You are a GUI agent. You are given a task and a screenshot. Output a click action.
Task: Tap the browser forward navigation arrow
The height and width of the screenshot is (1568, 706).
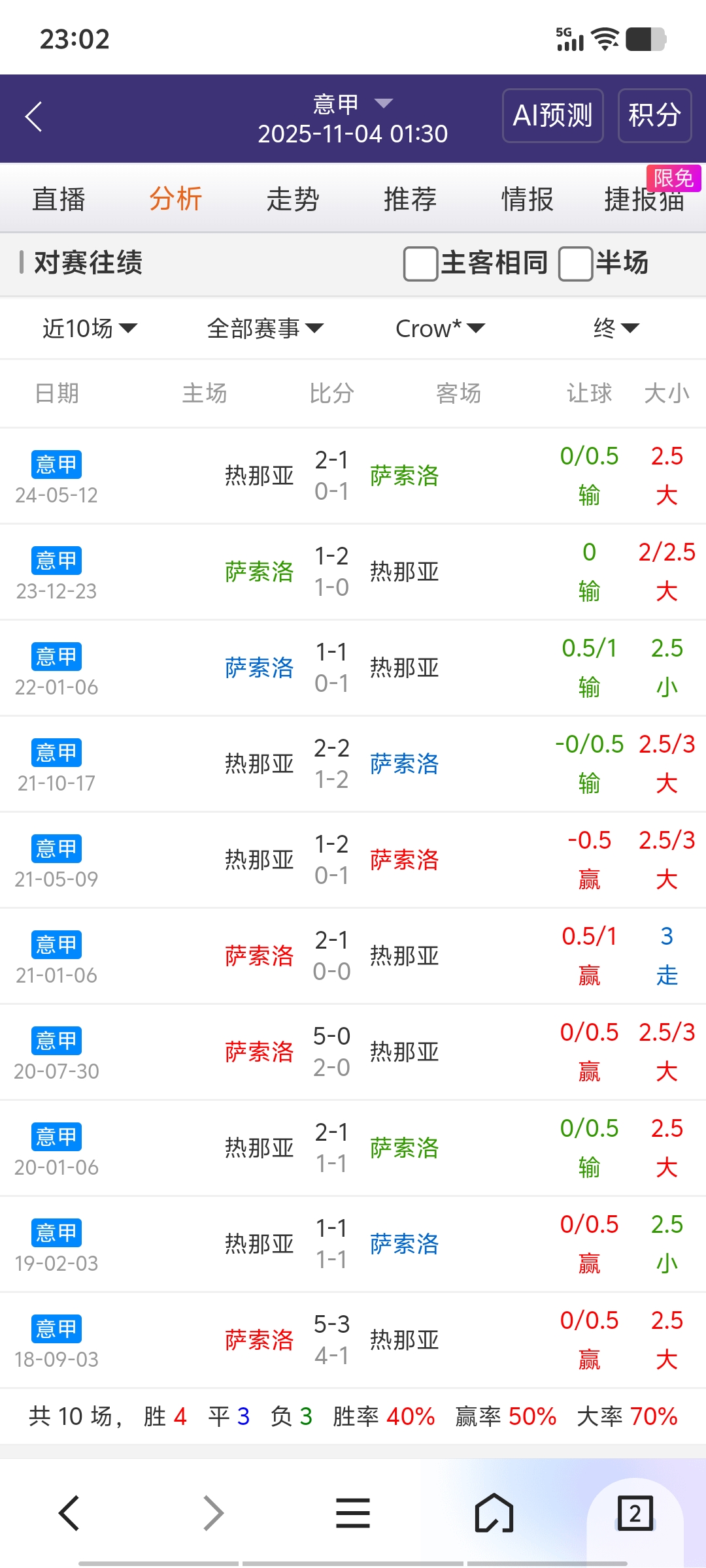pos(213,1513)
